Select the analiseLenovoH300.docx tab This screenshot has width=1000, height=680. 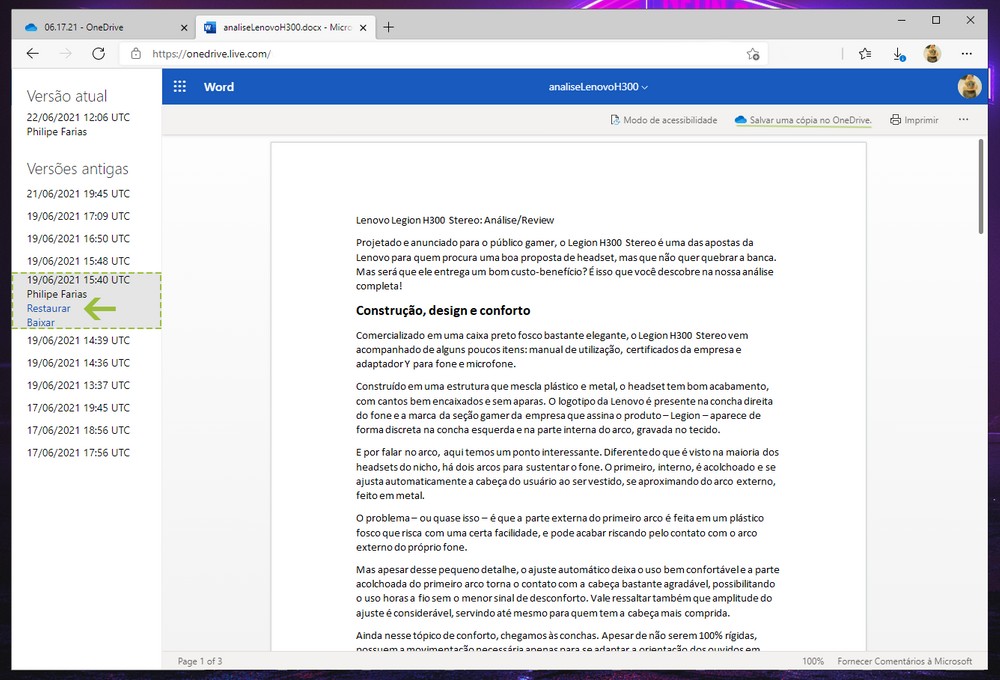(x=284, y=27)
